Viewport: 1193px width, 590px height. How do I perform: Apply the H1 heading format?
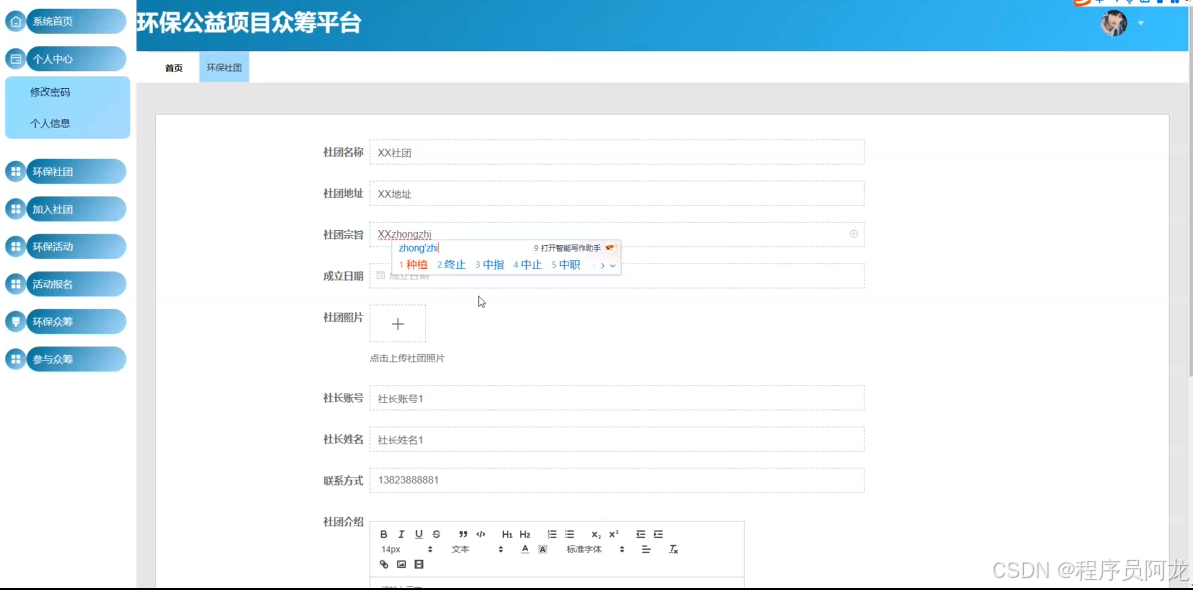click(507, 534)
